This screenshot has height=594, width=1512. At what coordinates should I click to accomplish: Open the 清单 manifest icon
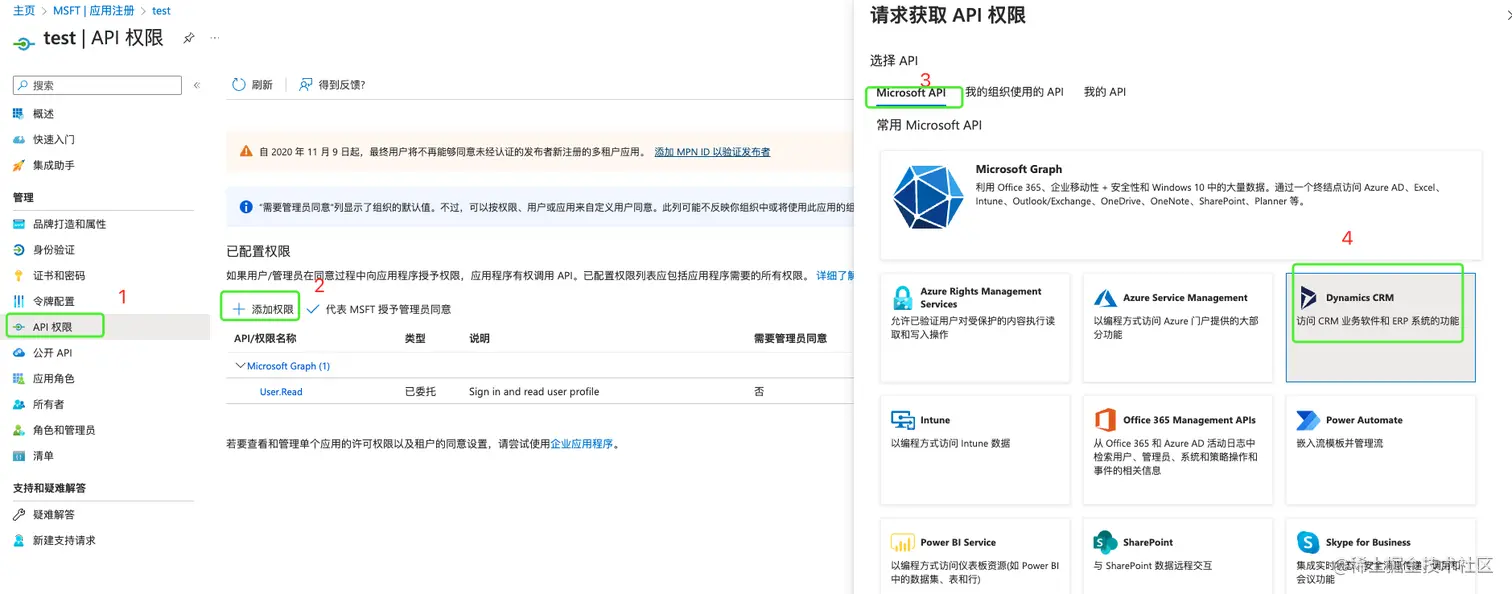18,456
